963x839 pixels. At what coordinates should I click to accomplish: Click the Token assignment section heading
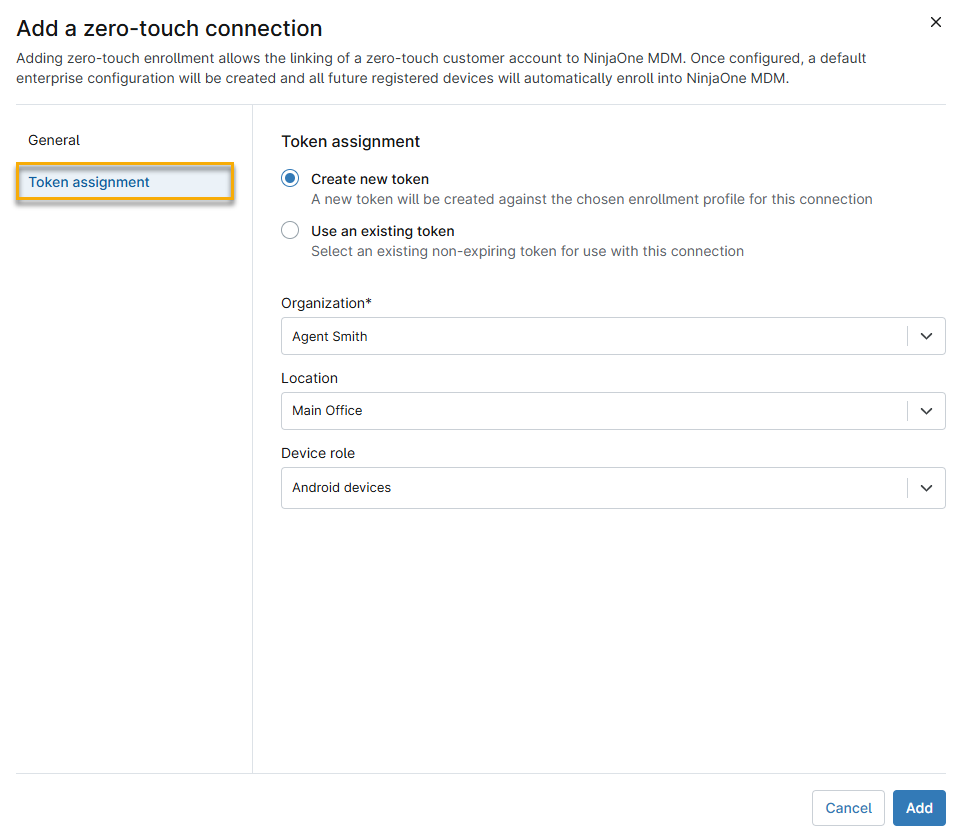pyautogui.click(x=350, y=142)
